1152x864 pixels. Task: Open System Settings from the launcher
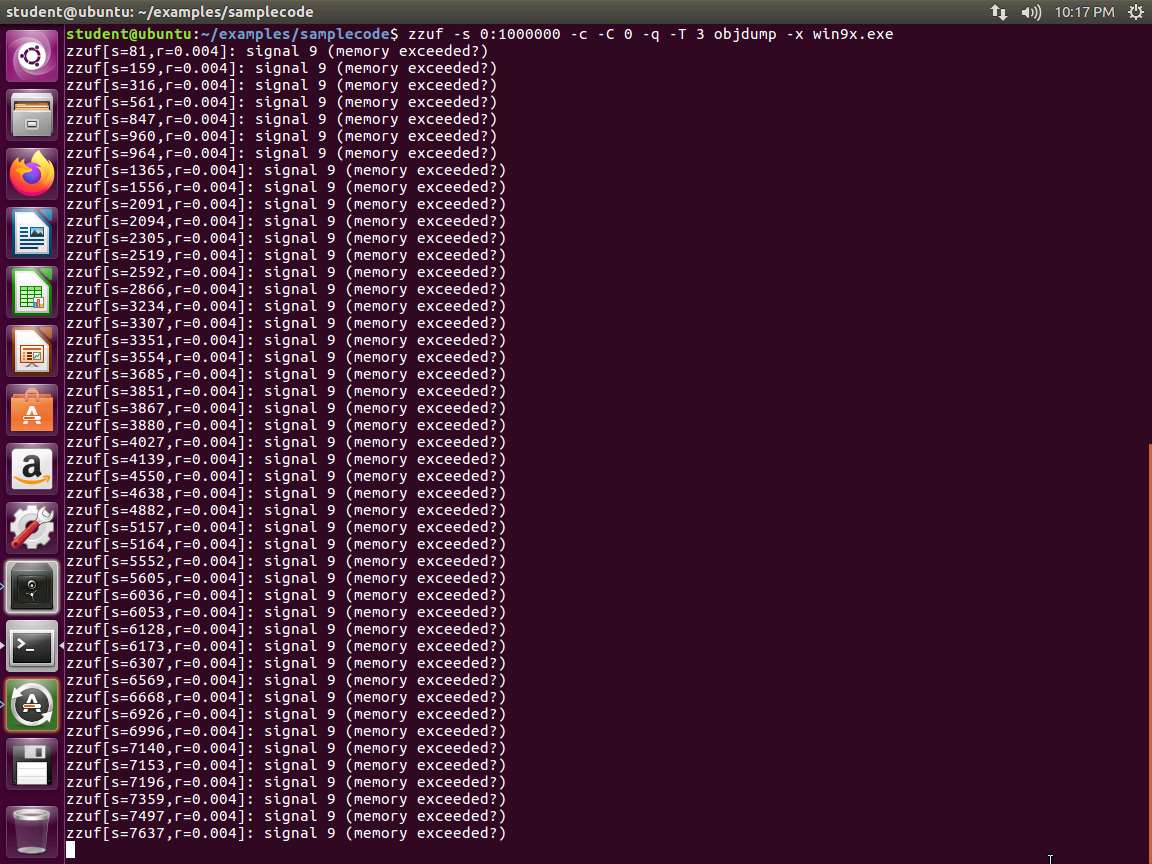click(x=33, y=528)
